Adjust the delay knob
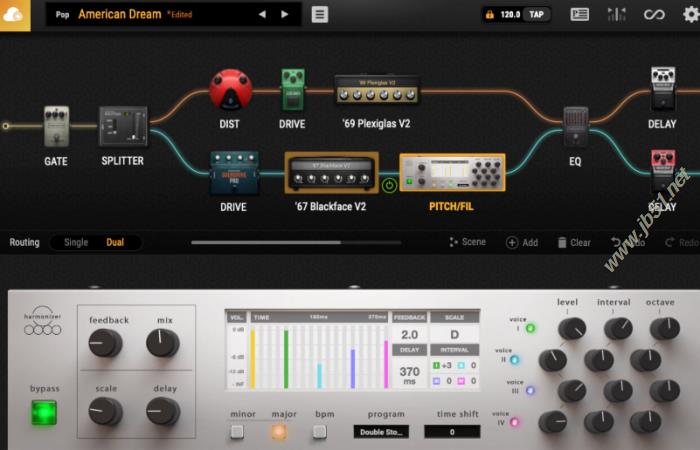 click(x=163, y=411)
